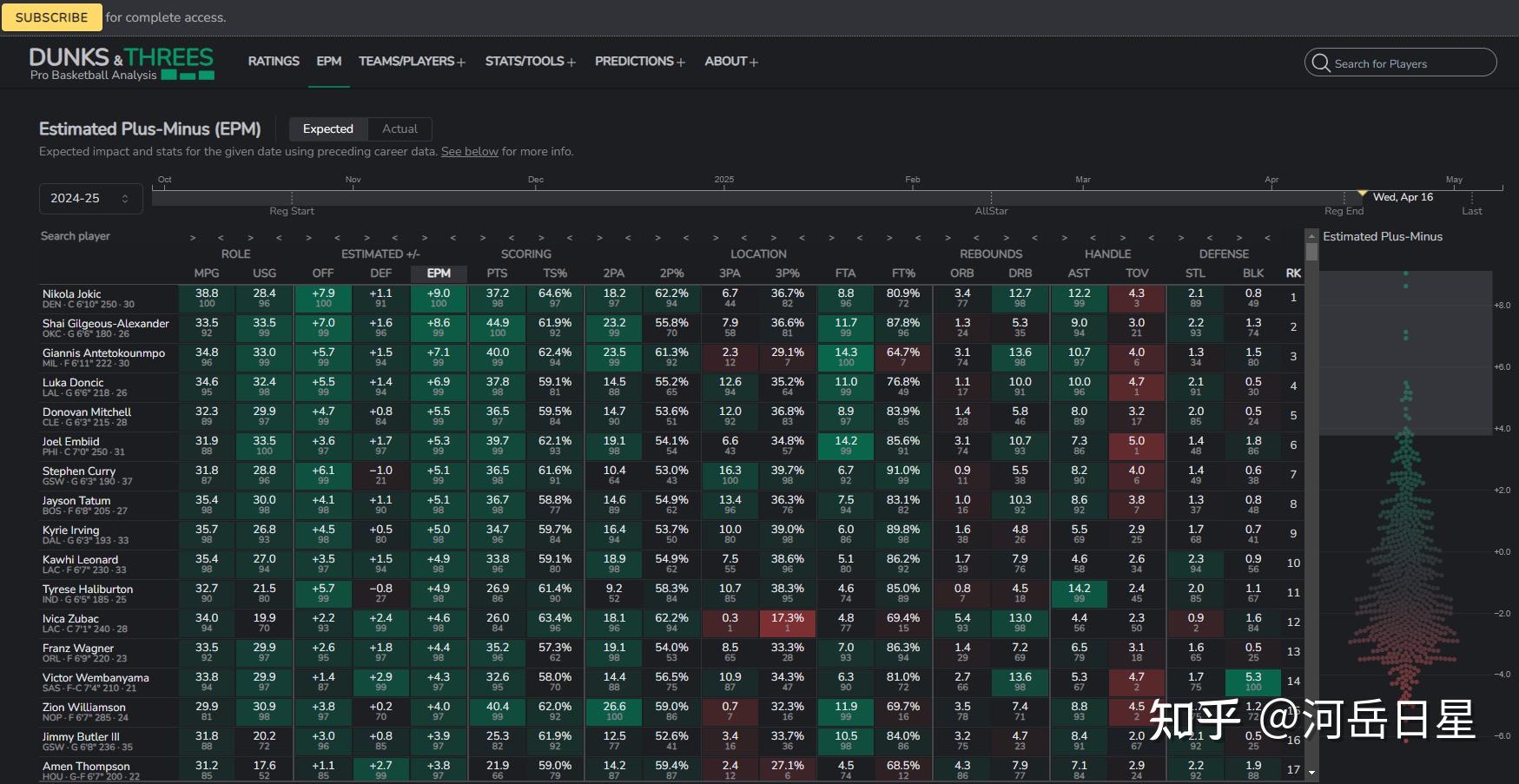The width and height of the screenshot is (1519, 784).
Task: Click the greater-than filter arrow above MPG
Action: point(193,238)
